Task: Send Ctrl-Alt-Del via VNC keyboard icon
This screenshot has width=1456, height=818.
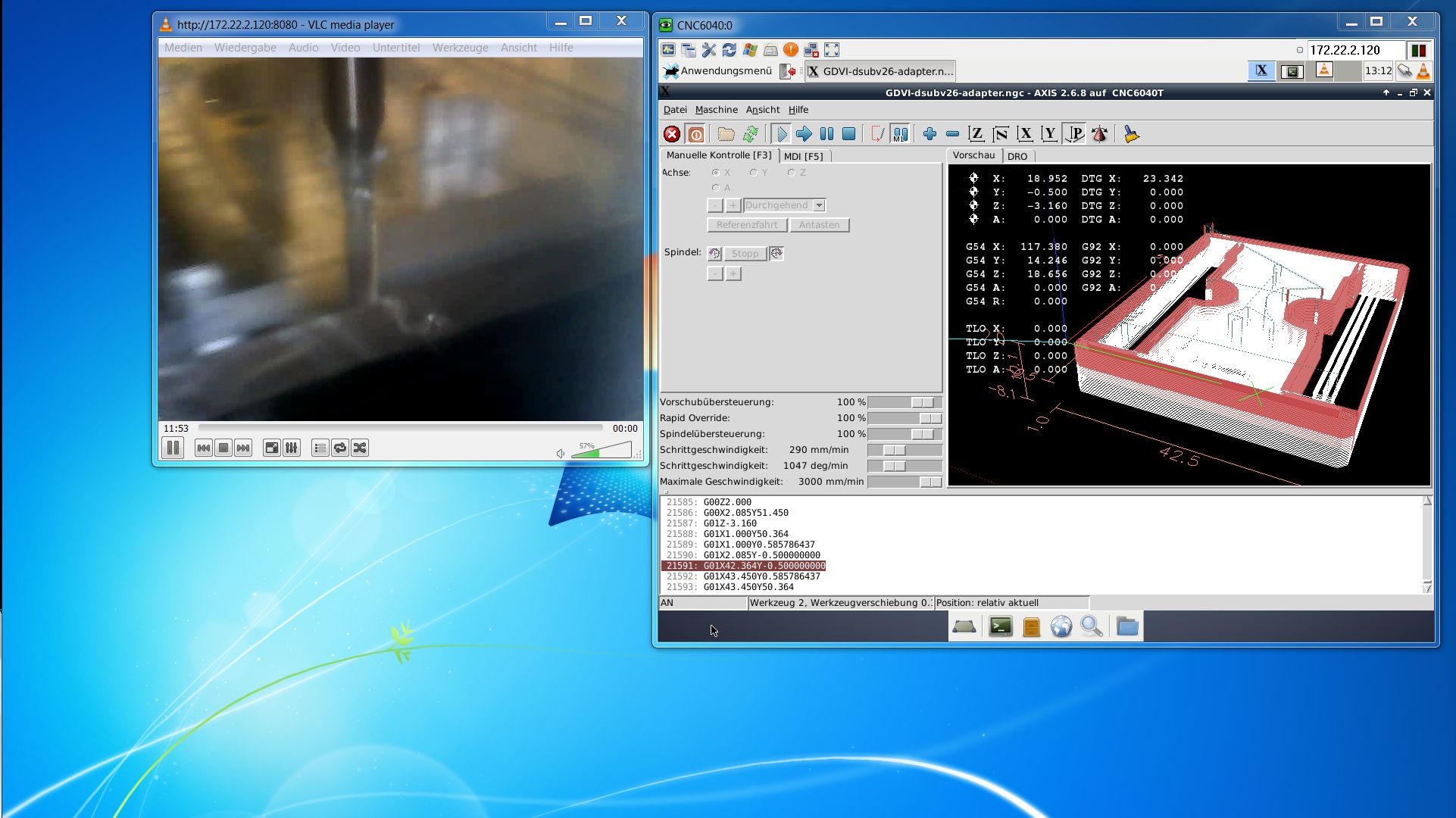Action: point(770,50)
